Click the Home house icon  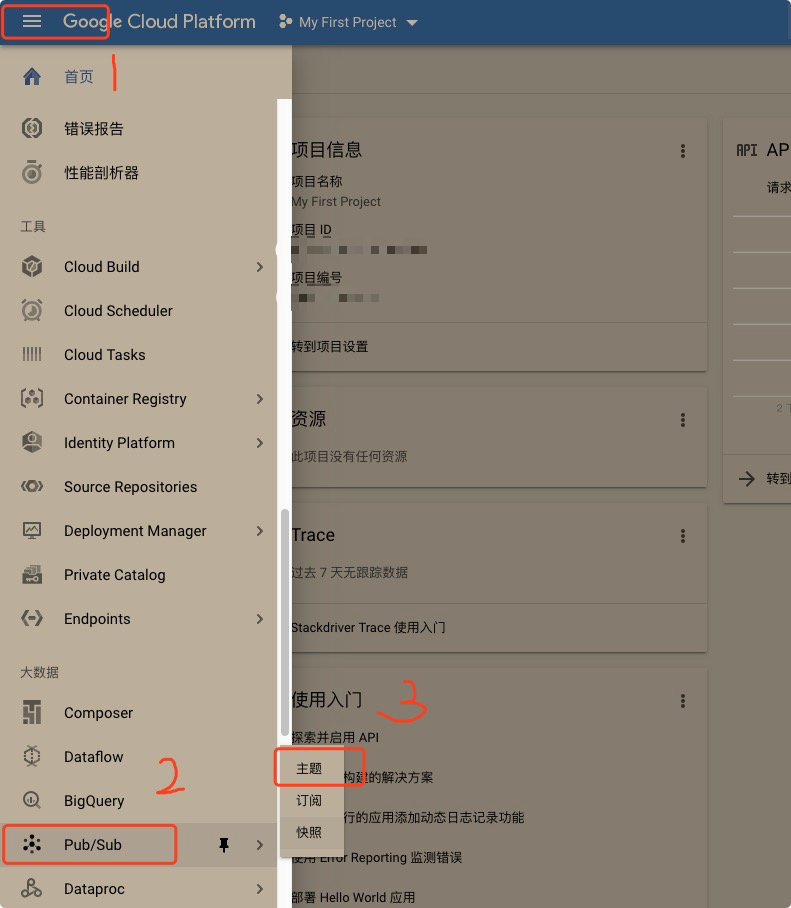[32, 76]
